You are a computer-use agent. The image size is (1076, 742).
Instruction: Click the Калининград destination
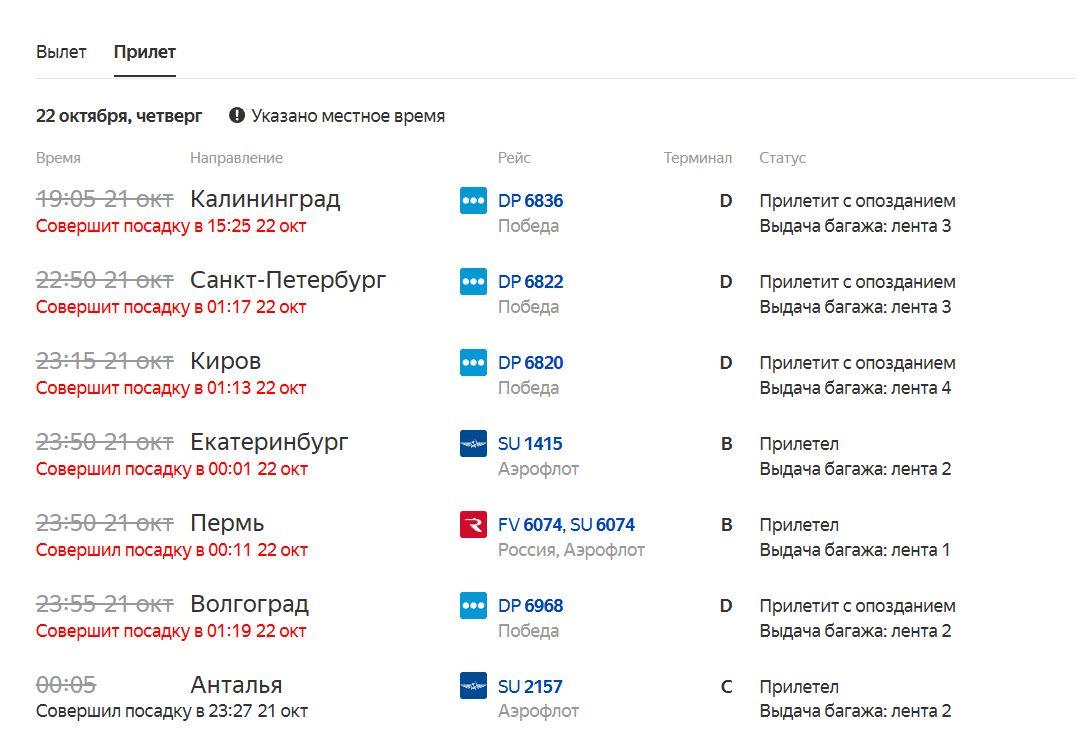(x=265, y=199)
